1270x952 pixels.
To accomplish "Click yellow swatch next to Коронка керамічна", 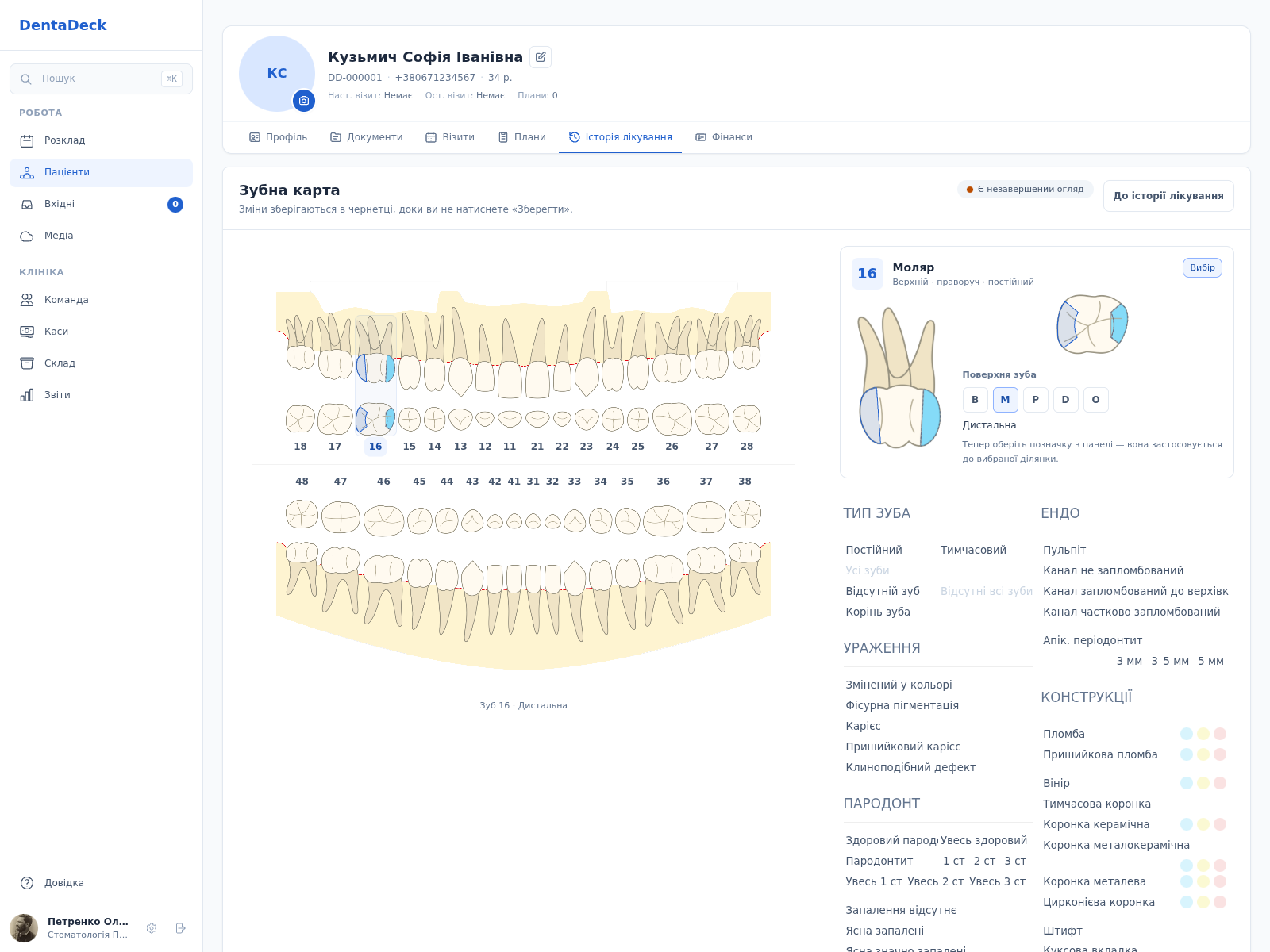I will coord(1203,824).
